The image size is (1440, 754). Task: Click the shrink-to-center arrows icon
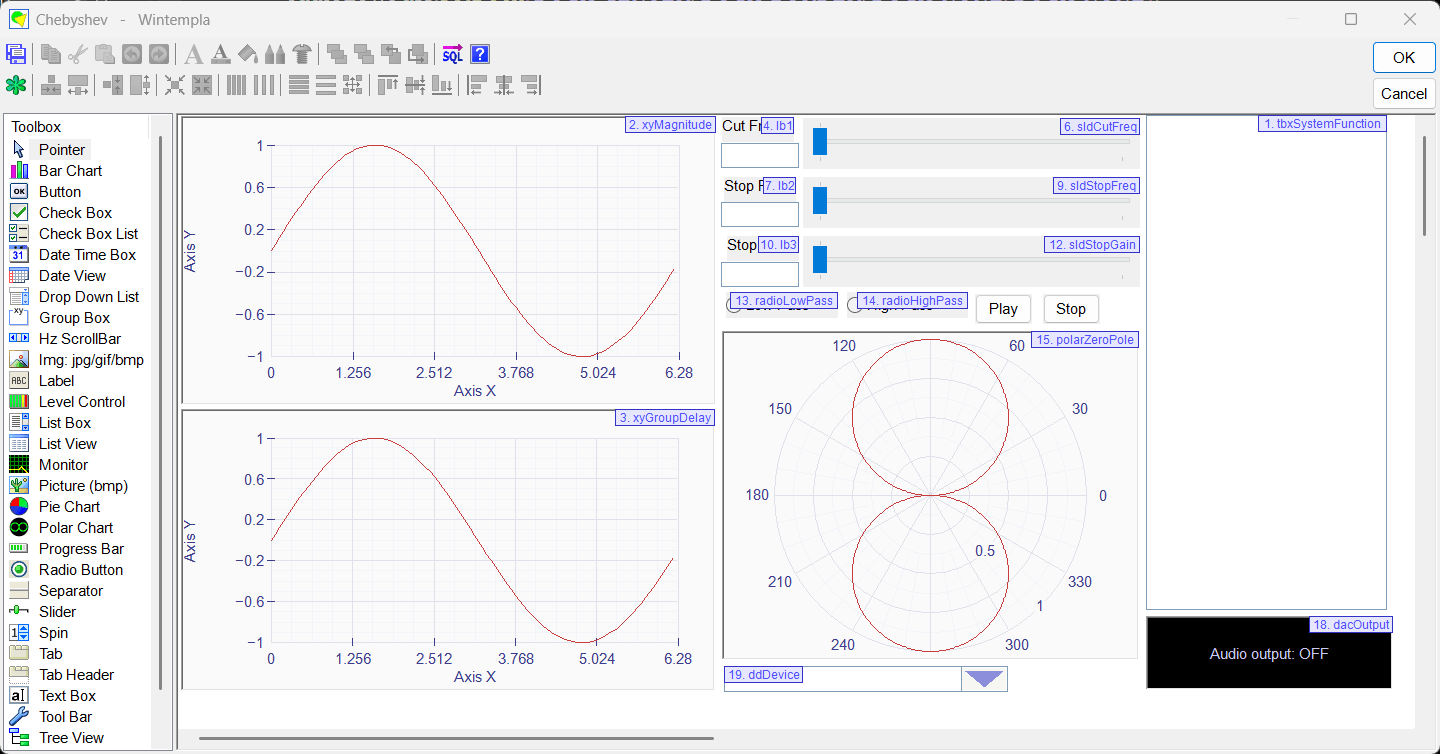[x=174, y=85]
